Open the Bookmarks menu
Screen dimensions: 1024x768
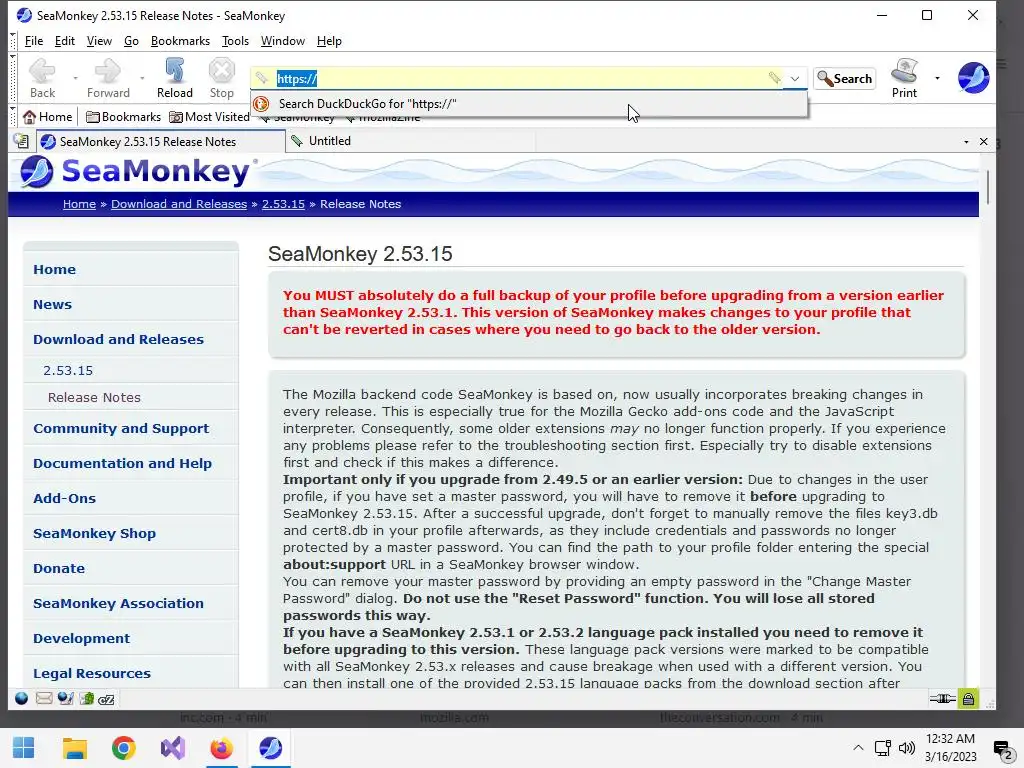pyautogui.click(x=180, y=41)
